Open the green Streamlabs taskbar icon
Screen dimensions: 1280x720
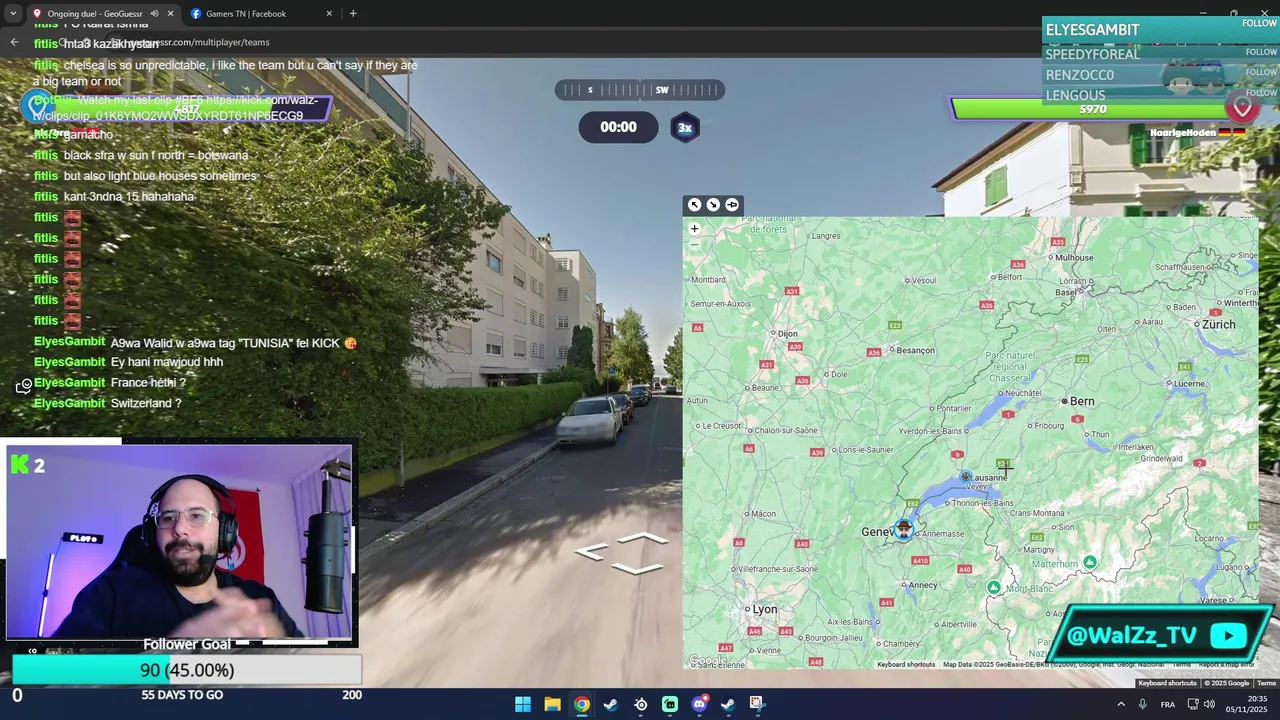(x=670, y=704)
